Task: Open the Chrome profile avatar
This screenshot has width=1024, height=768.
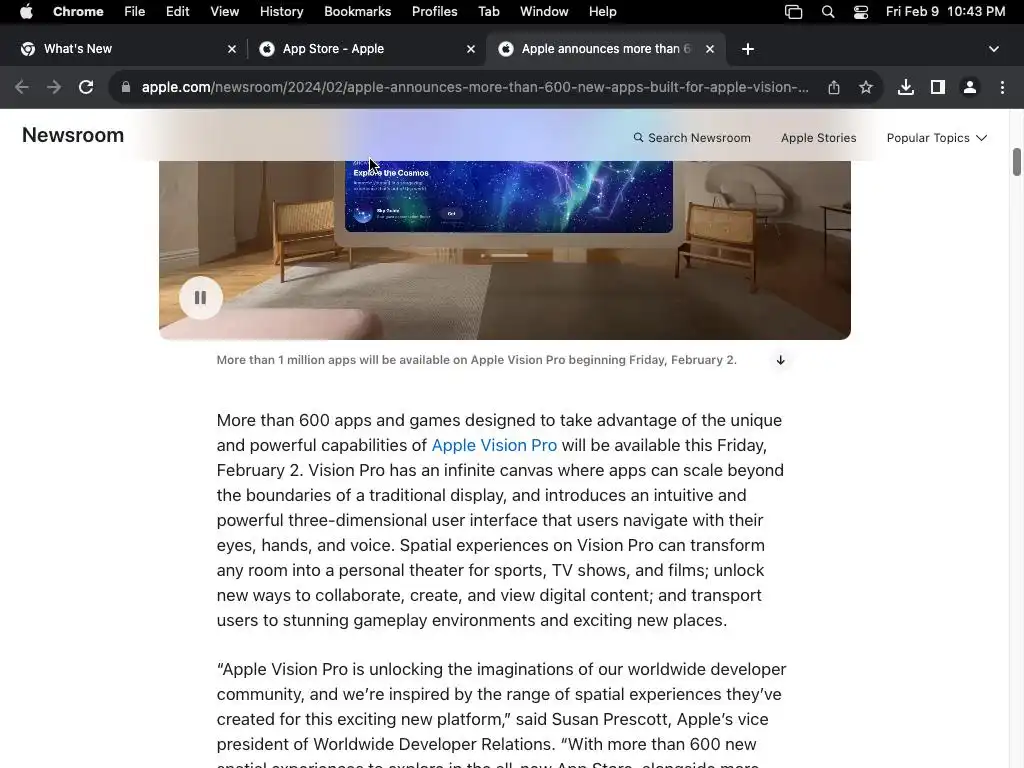Action: click(970, 87)
